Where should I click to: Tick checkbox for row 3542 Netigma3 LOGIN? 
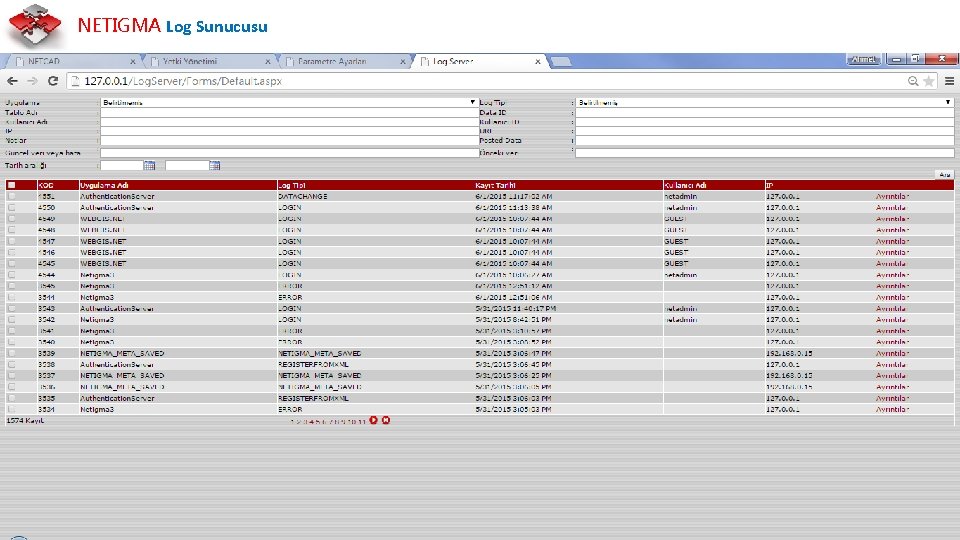(x=12, y=319)
